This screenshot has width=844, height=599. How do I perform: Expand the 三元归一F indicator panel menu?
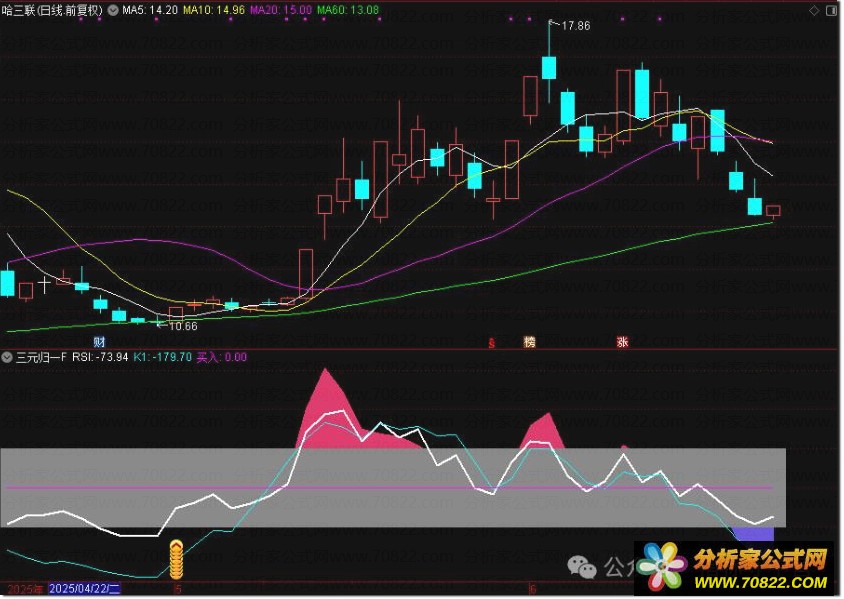[7, 357]
